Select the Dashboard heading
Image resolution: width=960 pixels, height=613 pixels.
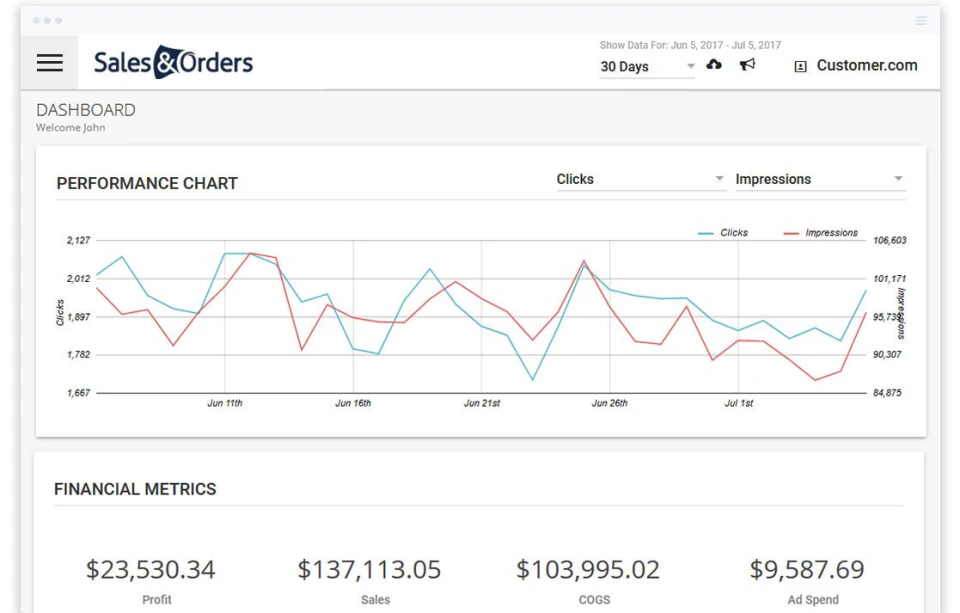84,110
